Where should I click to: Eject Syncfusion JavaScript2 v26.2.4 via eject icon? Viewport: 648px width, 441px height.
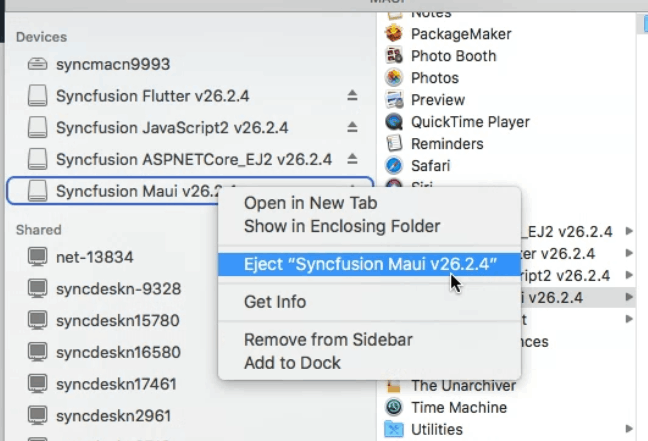[x=352, y=127]
